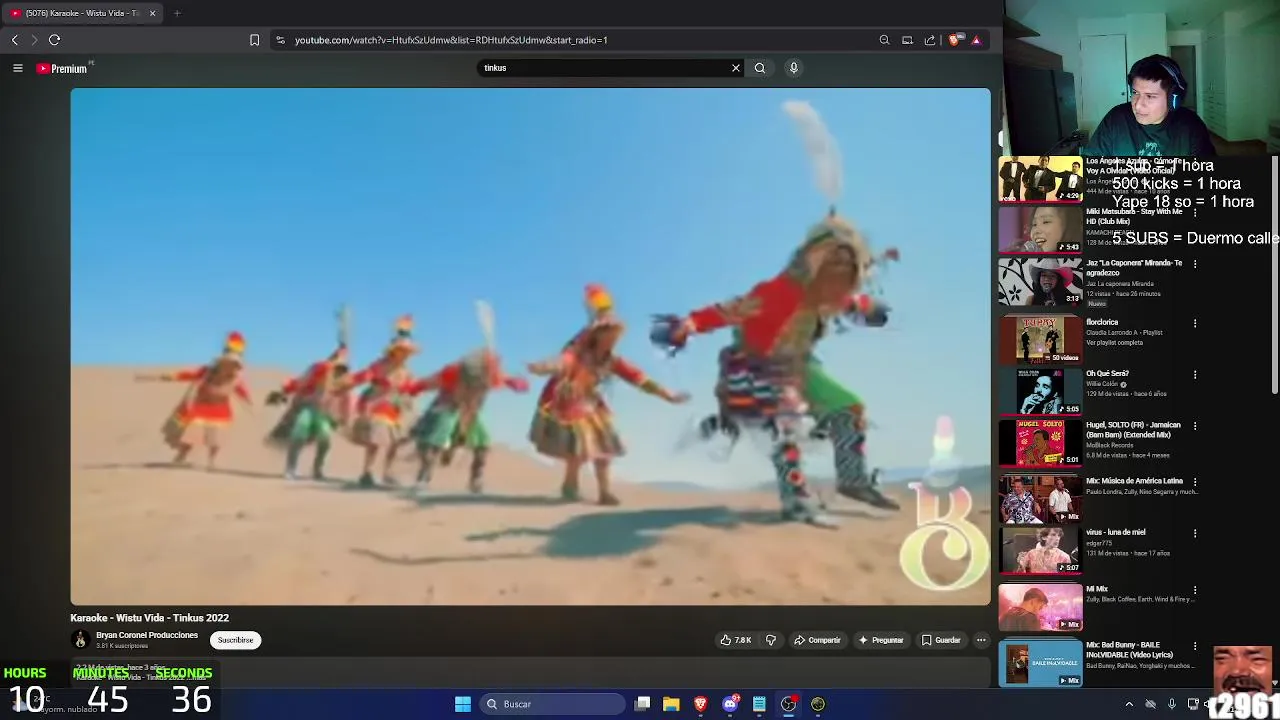
Task: Open options menu for Música de América Latina
Action: click(1195, 482)
